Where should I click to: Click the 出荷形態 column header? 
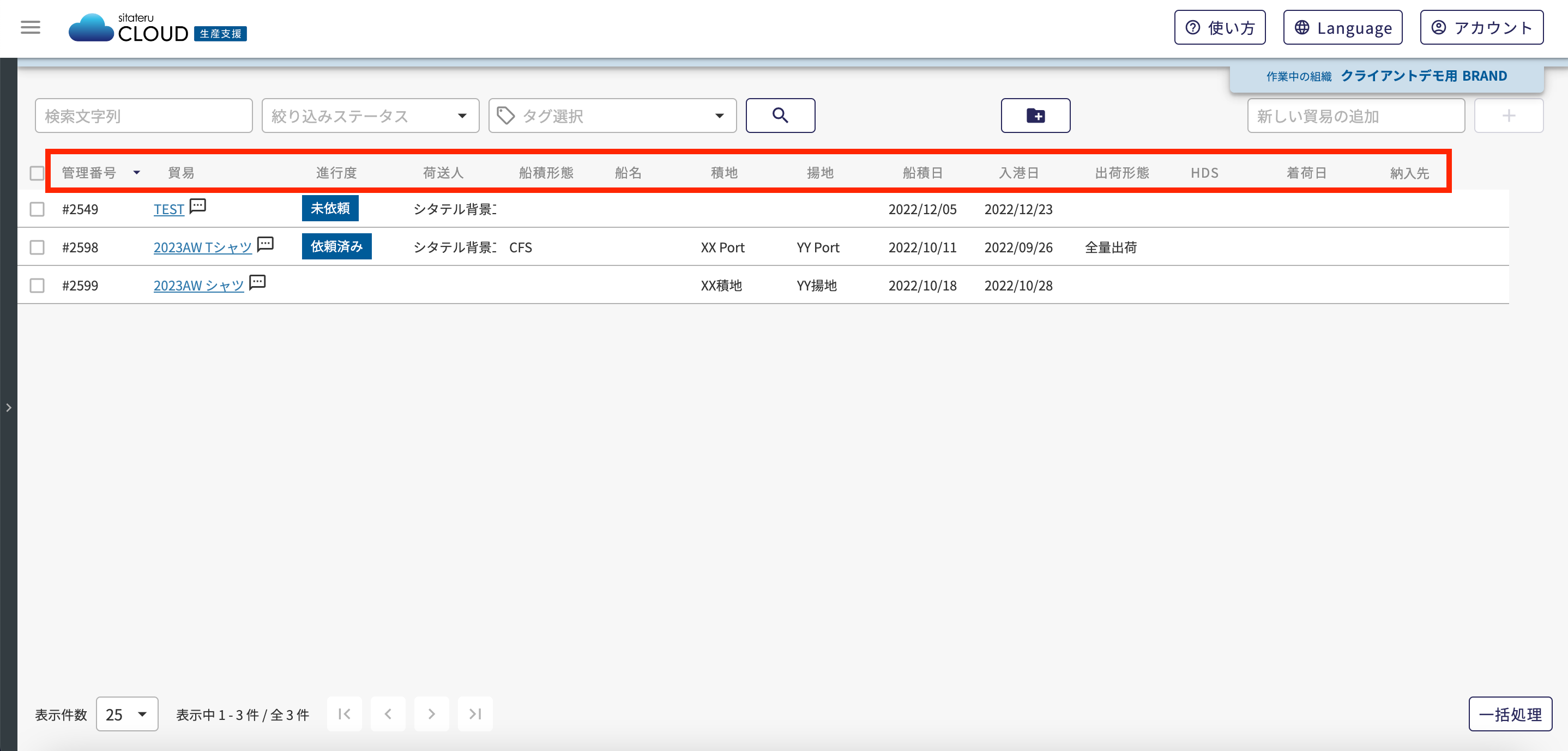1123,173
